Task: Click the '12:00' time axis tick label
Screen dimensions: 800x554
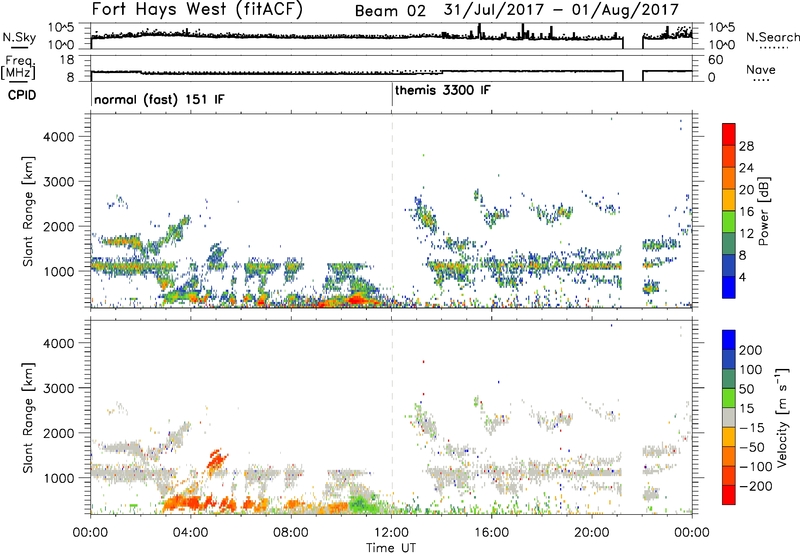Action: point(391,533)
